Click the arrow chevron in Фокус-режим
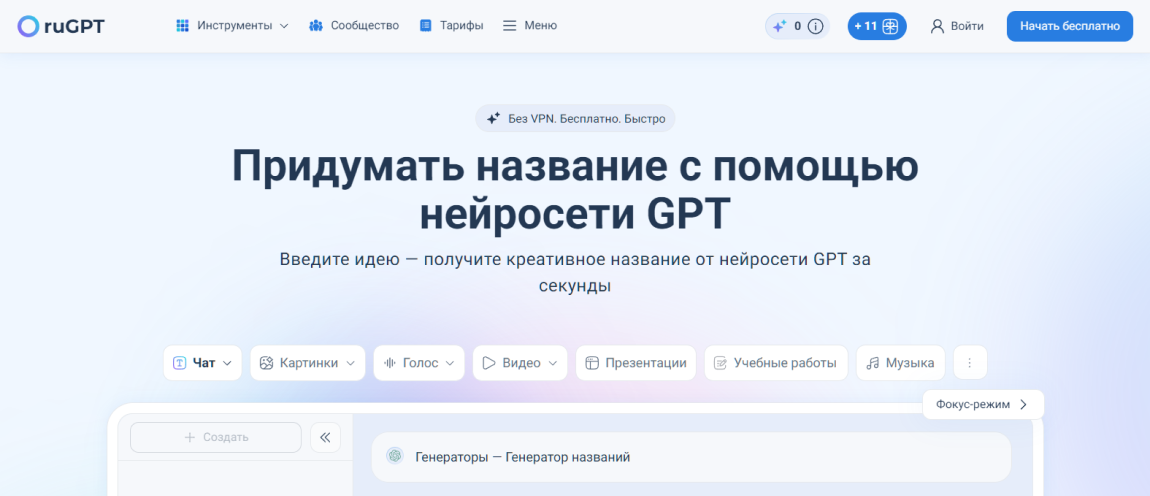Viewport: 1150px width, 496px height. point(1024,404)
